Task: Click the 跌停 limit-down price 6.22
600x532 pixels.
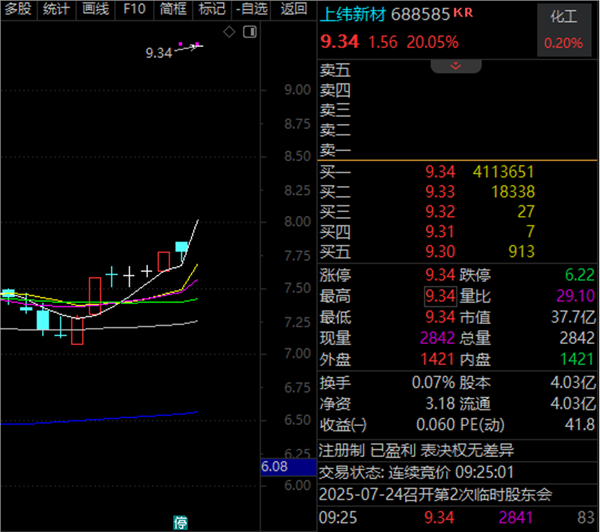Action: pos(580,275)
